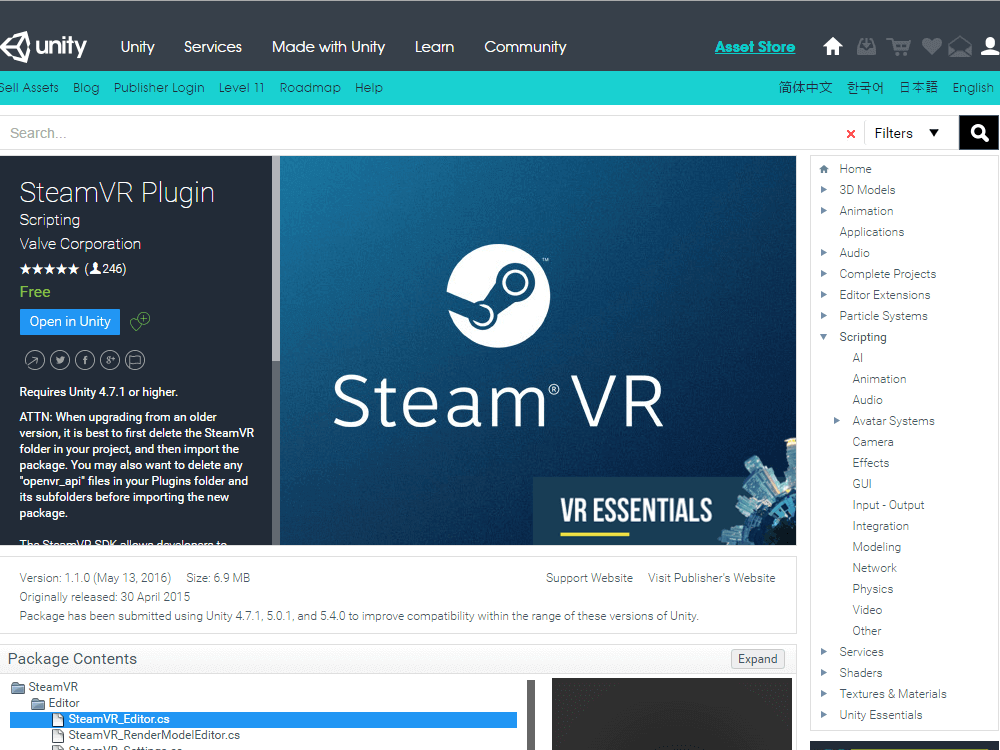
Task: Share the plugin on Facebook
Action: click(x=85, y=360)
